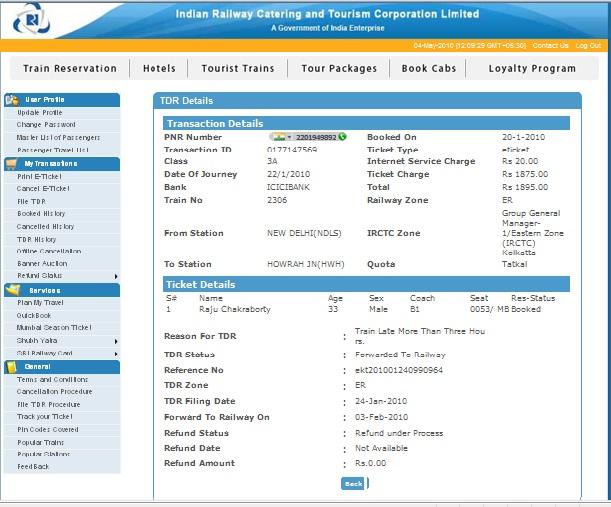Open File TDR Procedure link

(x=49, y=405)
